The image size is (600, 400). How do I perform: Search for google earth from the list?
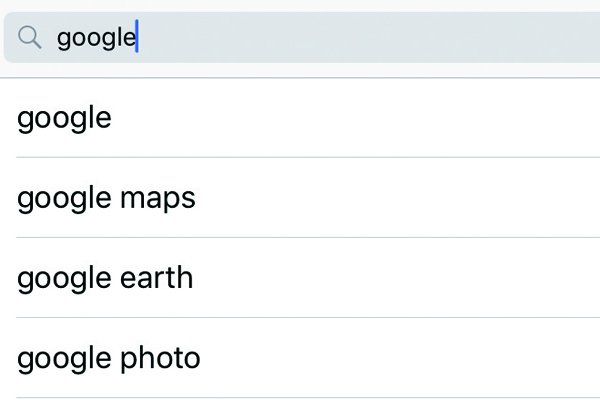point(105,277)
